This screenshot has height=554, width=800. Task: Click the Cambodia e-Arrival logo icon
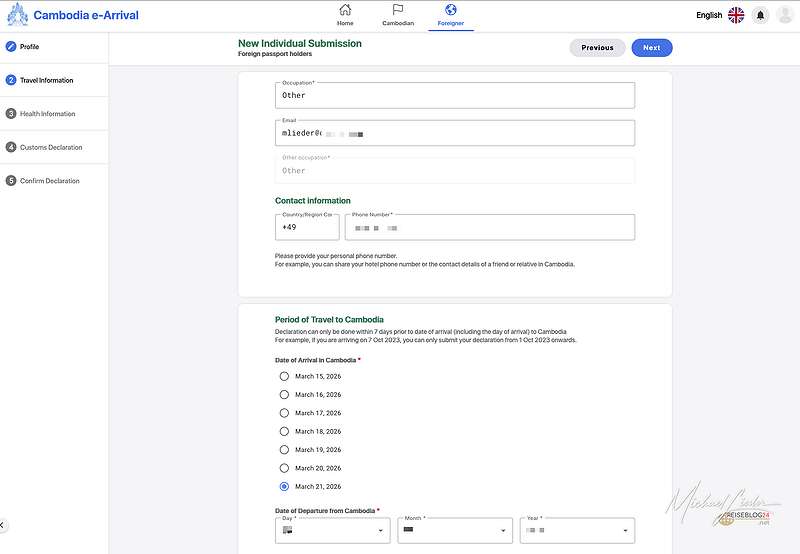17,15
